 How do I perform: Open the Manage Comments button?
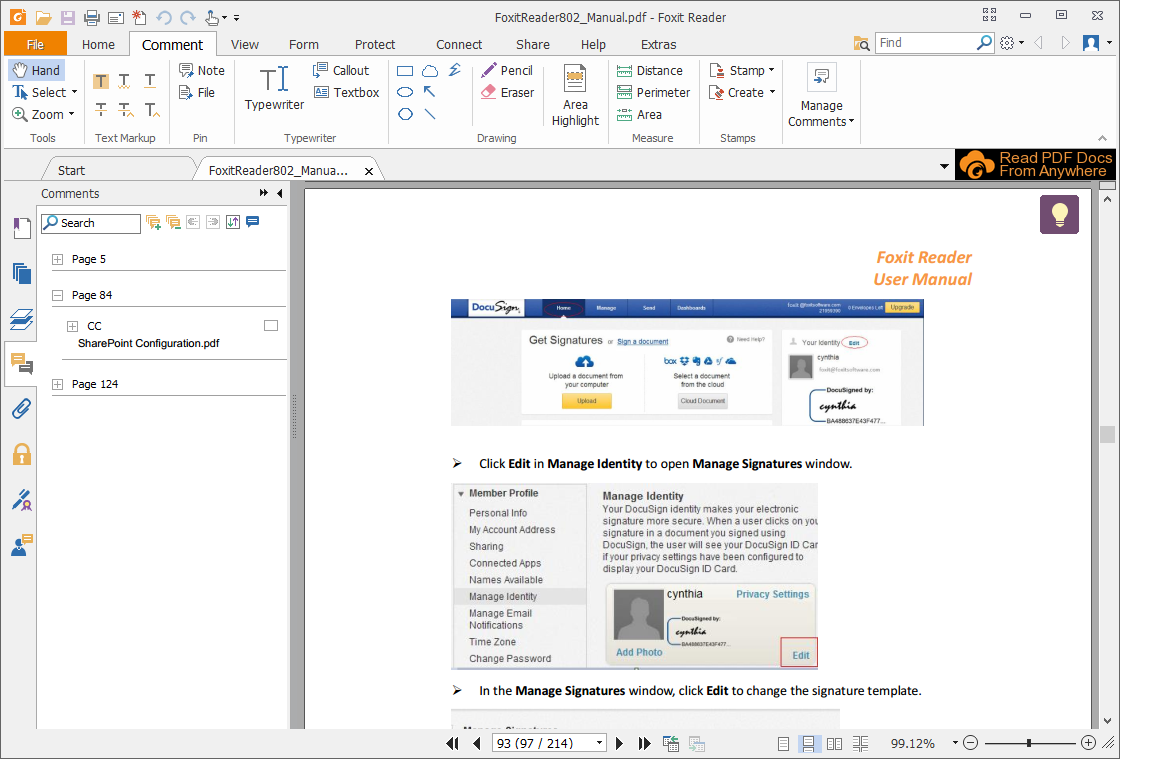point(821,97)
